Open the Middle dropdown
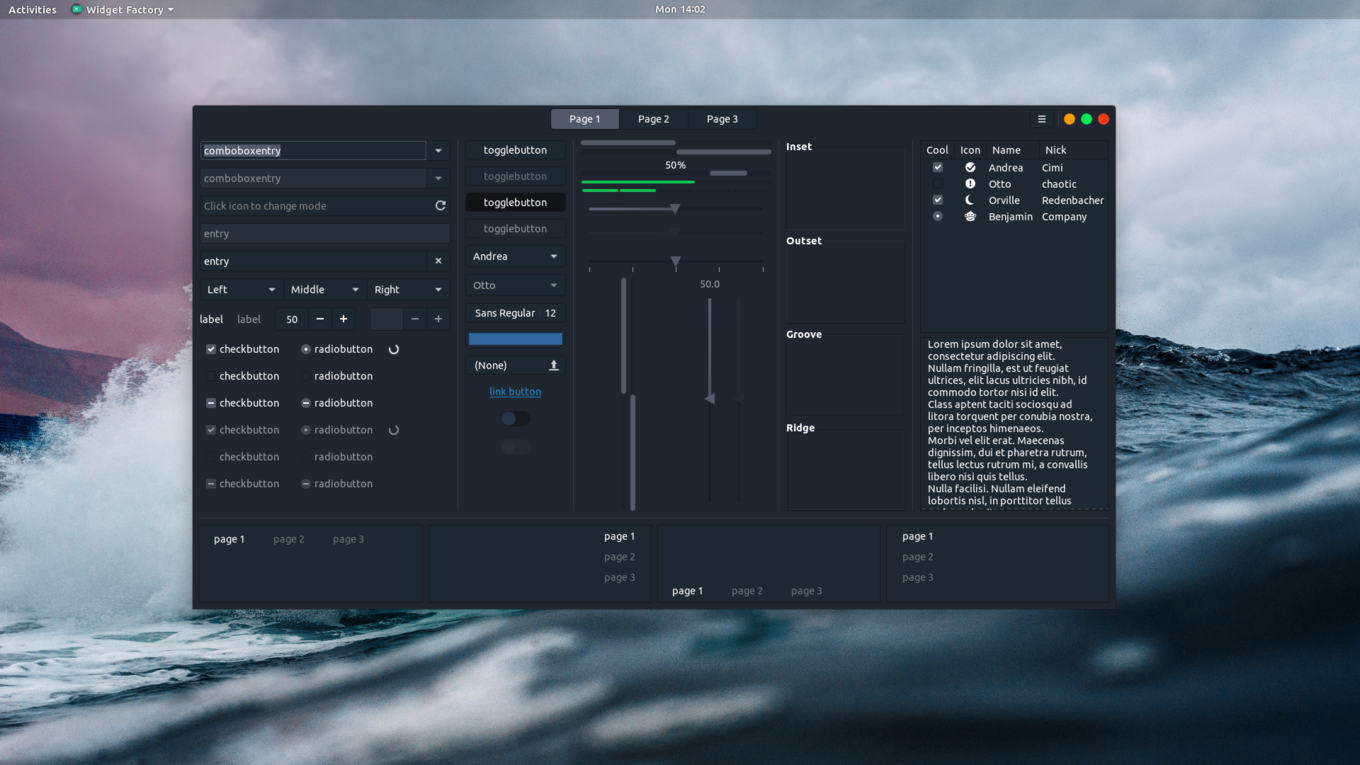 (324, 290)
